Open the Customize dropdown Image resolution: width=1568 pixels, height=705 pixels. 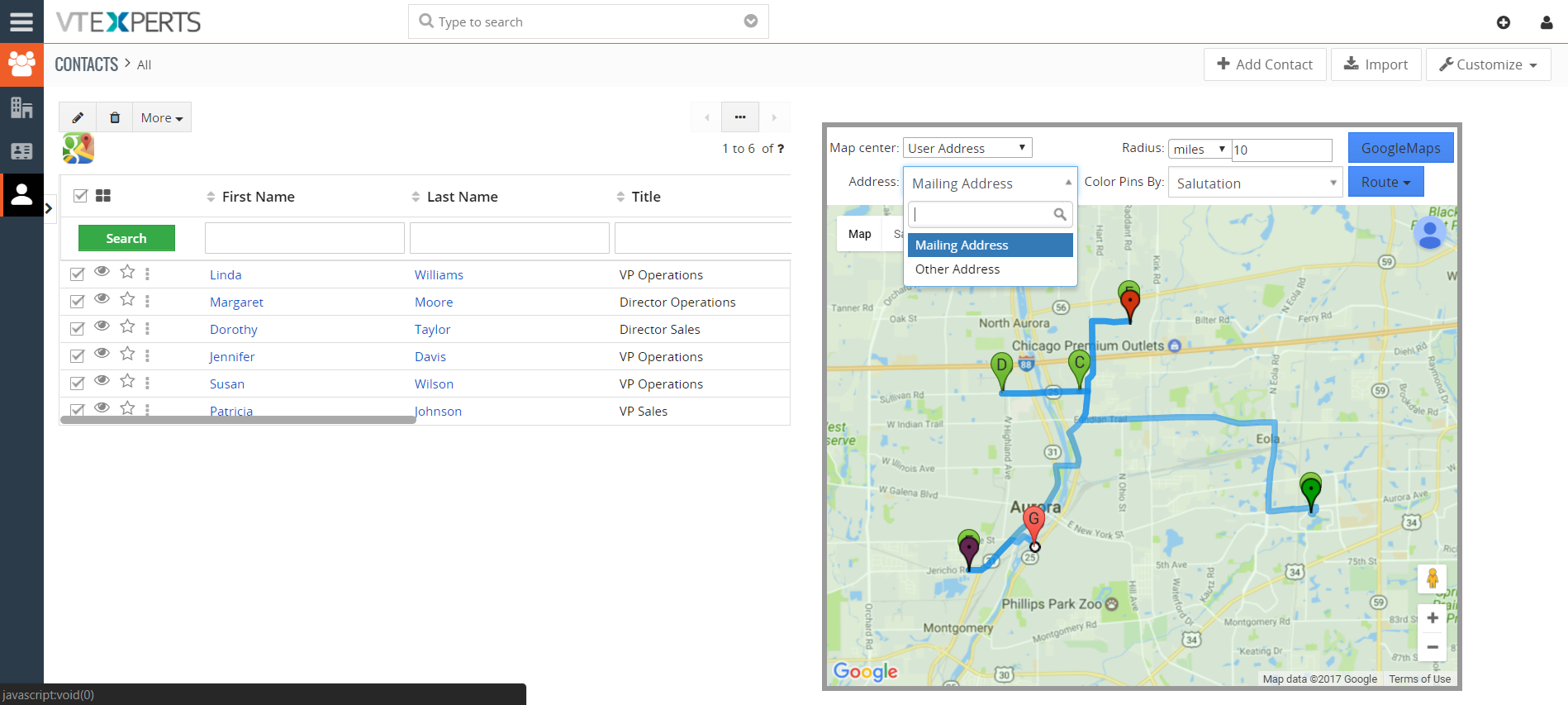pos(1488,64)
